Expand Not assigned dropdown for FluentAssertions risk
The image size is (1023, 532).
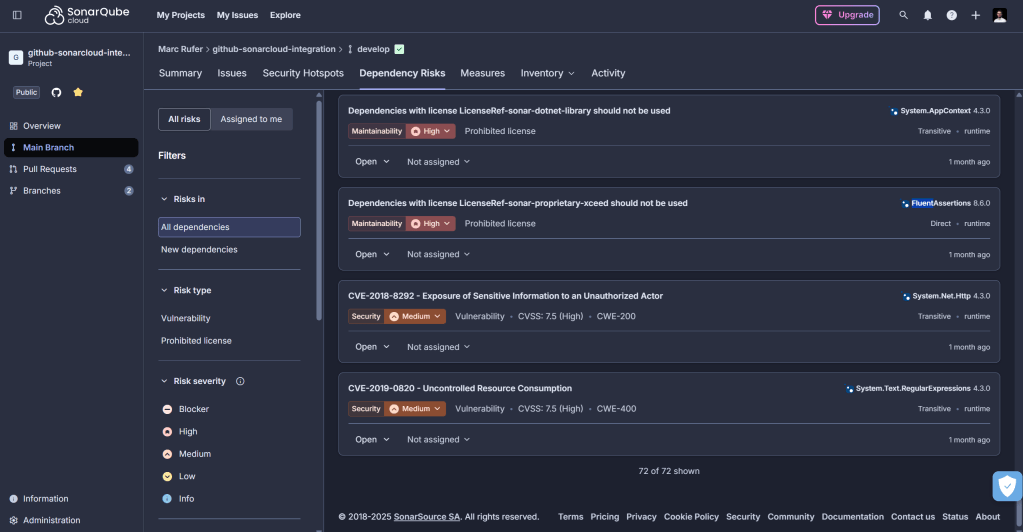[438, 254]
